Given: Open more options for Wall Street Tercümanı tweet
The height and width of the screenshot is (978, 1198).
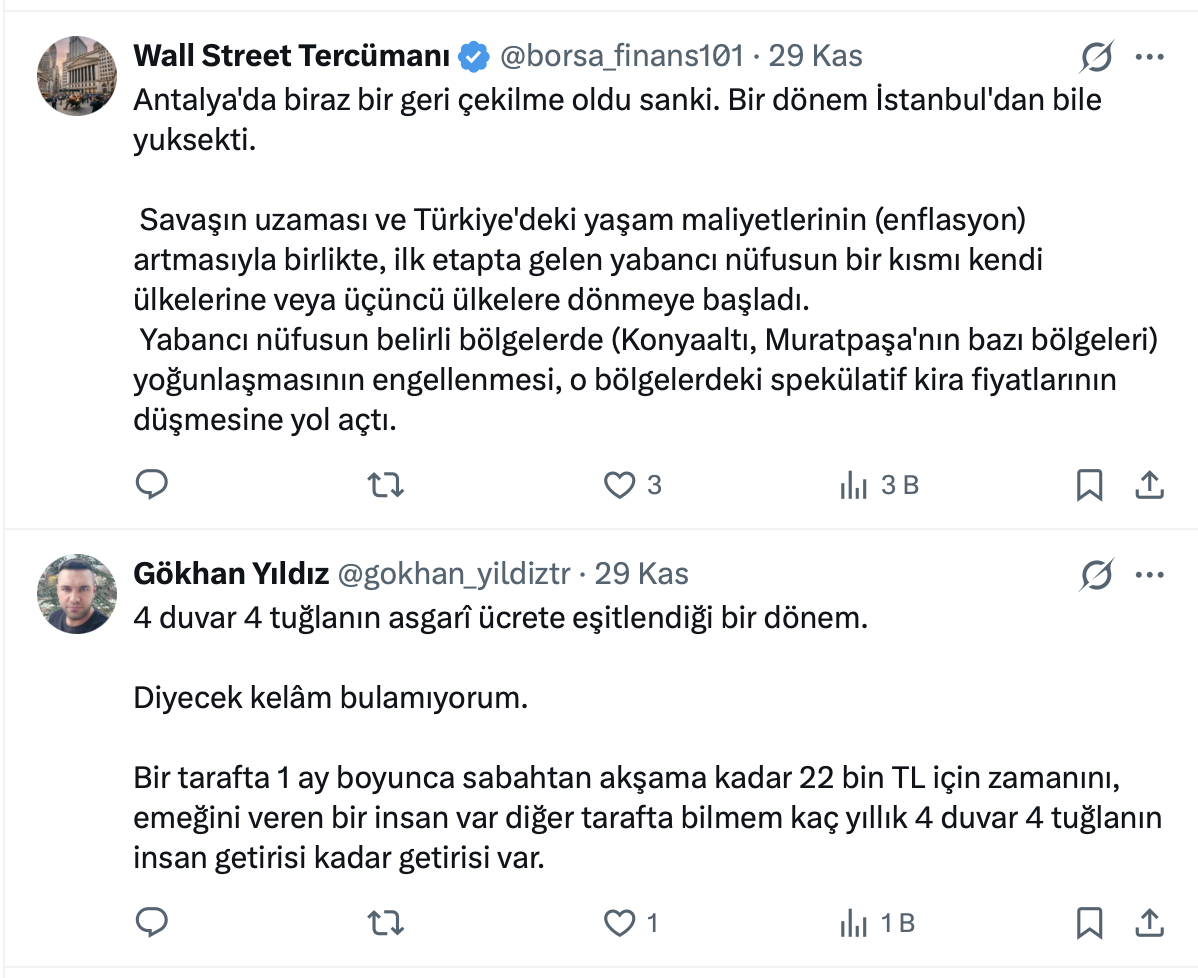Looking at the screenshot, I should pos(1150,58).
